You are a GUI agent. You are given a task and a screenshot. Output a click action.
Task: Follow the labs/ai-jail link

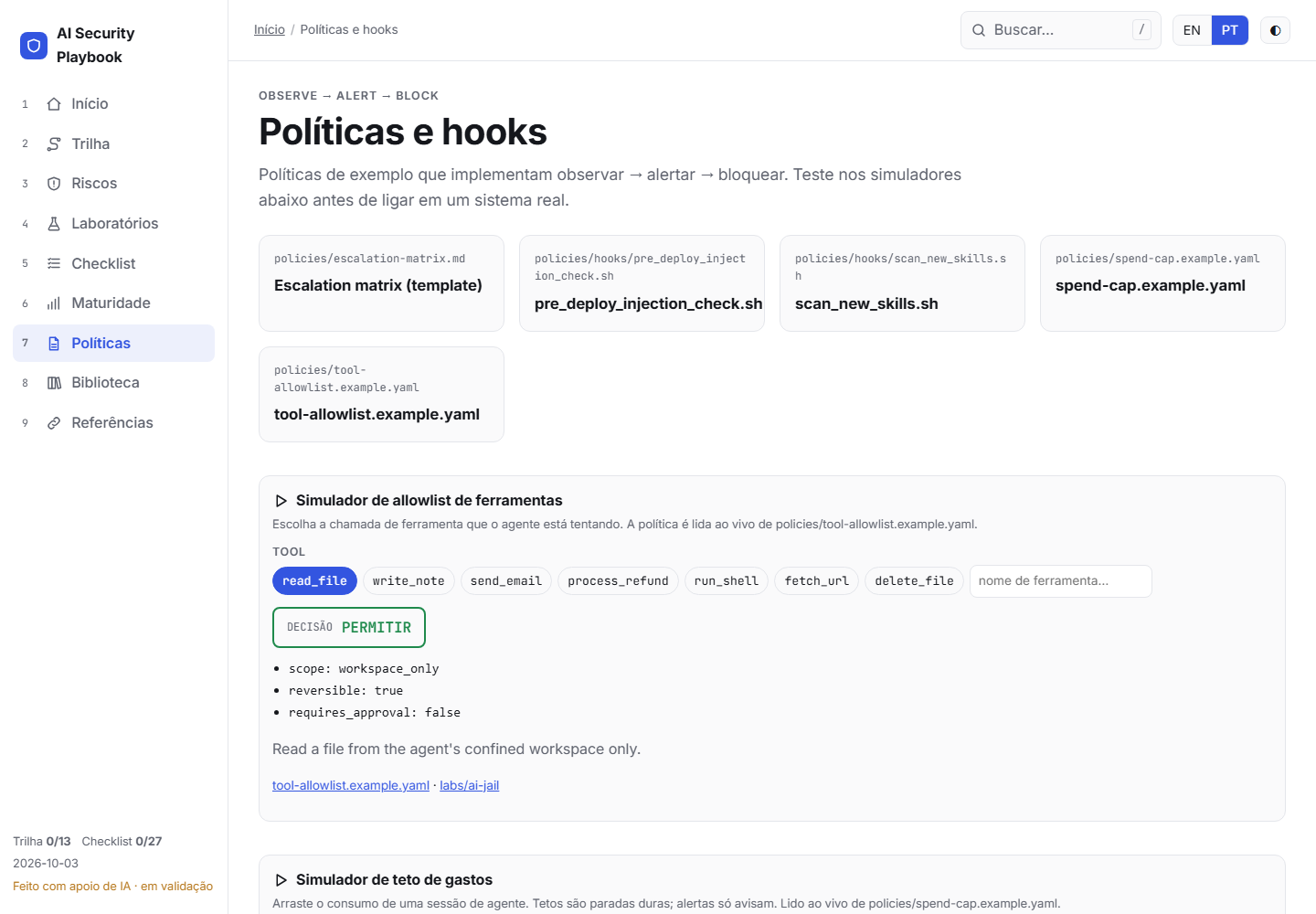(x=470, y=786)
